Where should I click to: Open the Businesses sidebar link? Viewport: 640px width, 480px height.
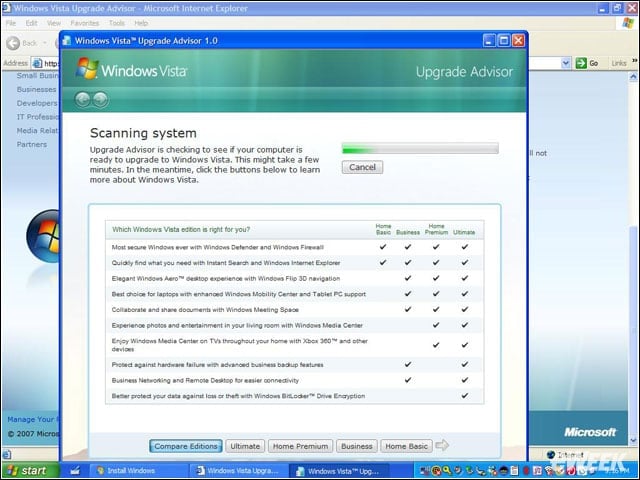pyautogui.click(x=36, y=89)
